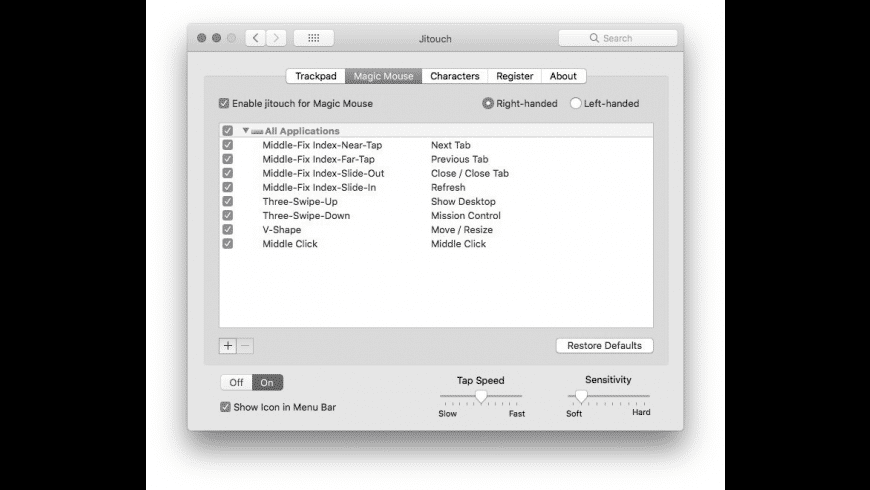Collapse the All Applications group
Viewport: 870px width, 490px height.
(246, 130)
